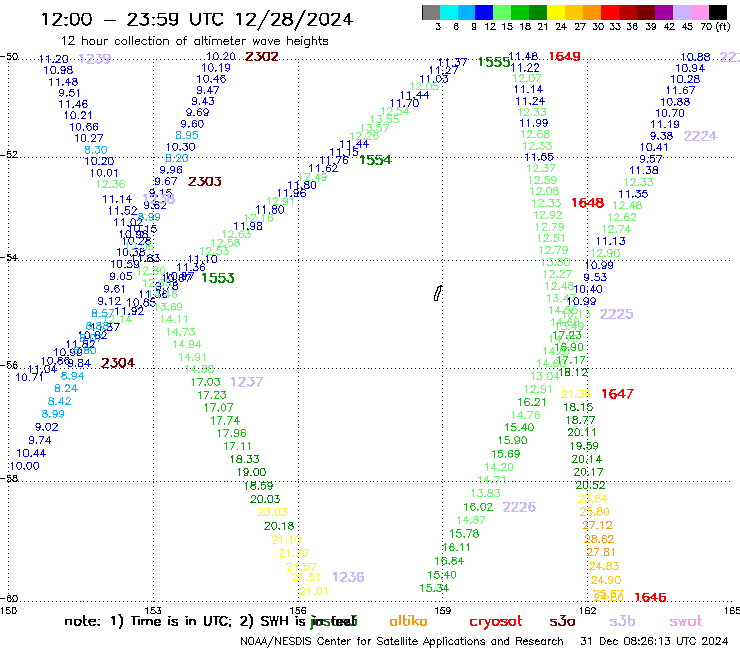
Task: Click the longitude axis label '156'
Action: click(298, 610)
